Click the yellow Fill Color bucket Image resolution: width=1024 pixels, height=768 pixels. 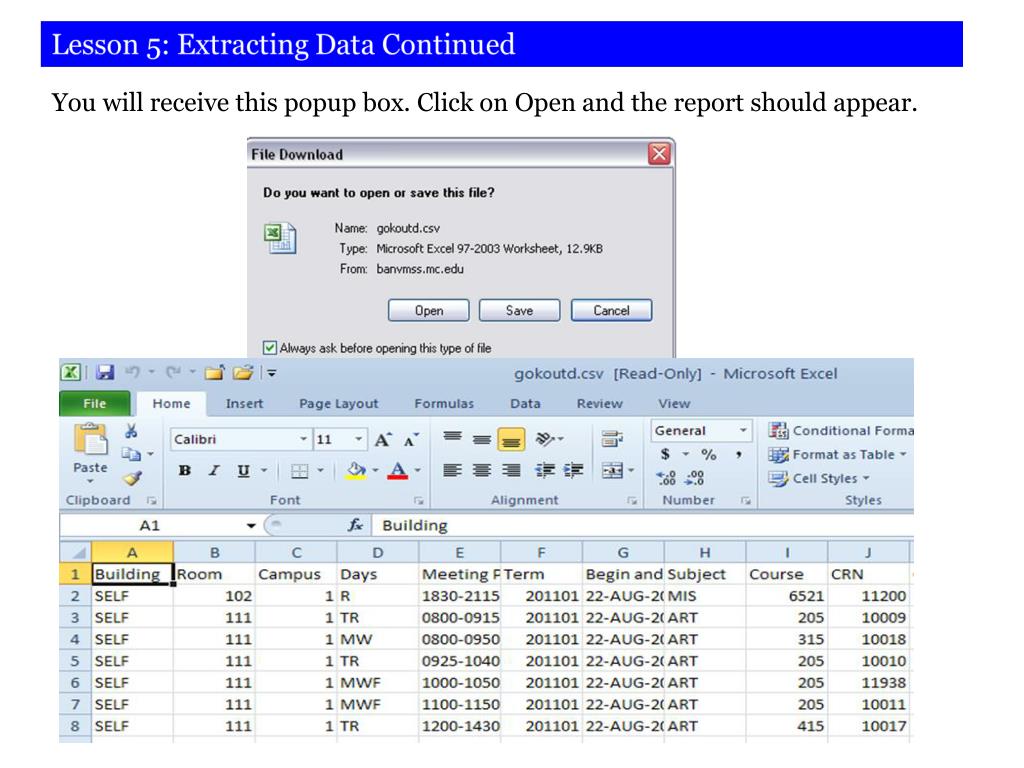pos(356,470)
